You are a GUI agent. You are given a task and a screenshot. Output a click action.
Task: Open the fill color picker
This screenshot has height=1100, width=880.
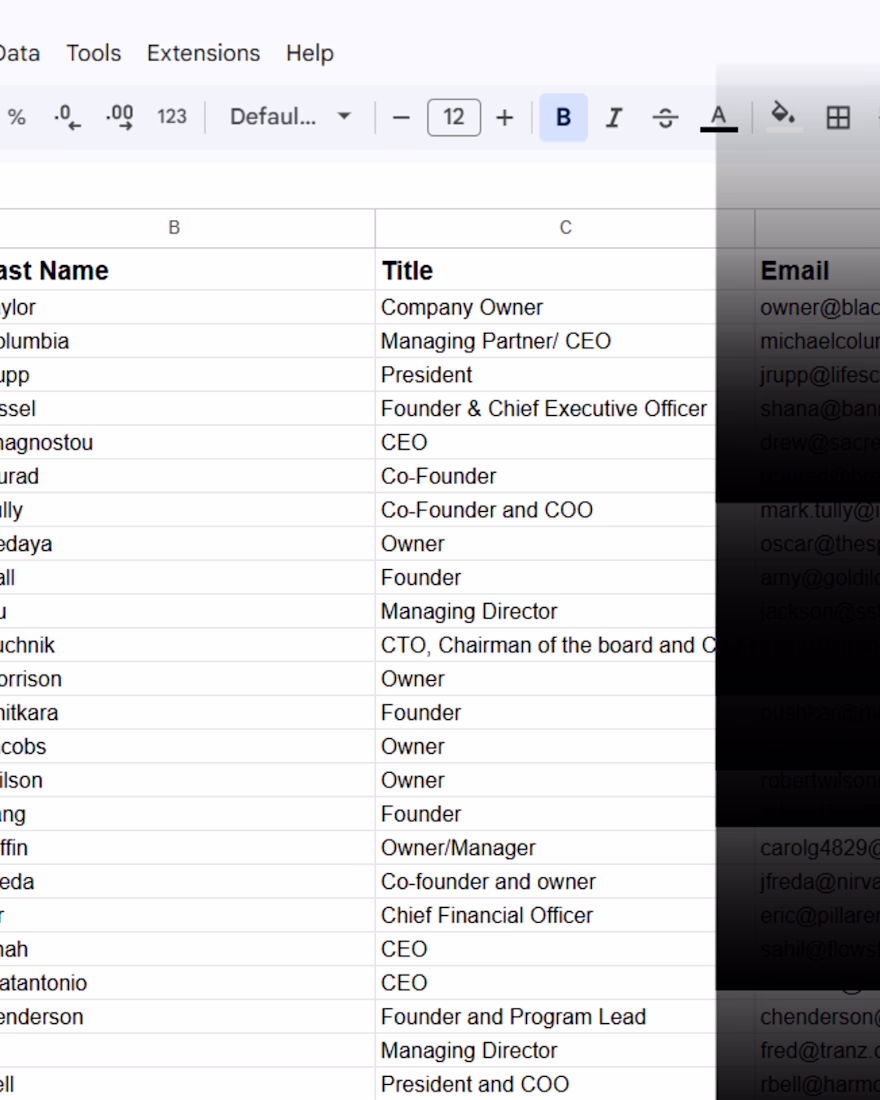(783, 117)
